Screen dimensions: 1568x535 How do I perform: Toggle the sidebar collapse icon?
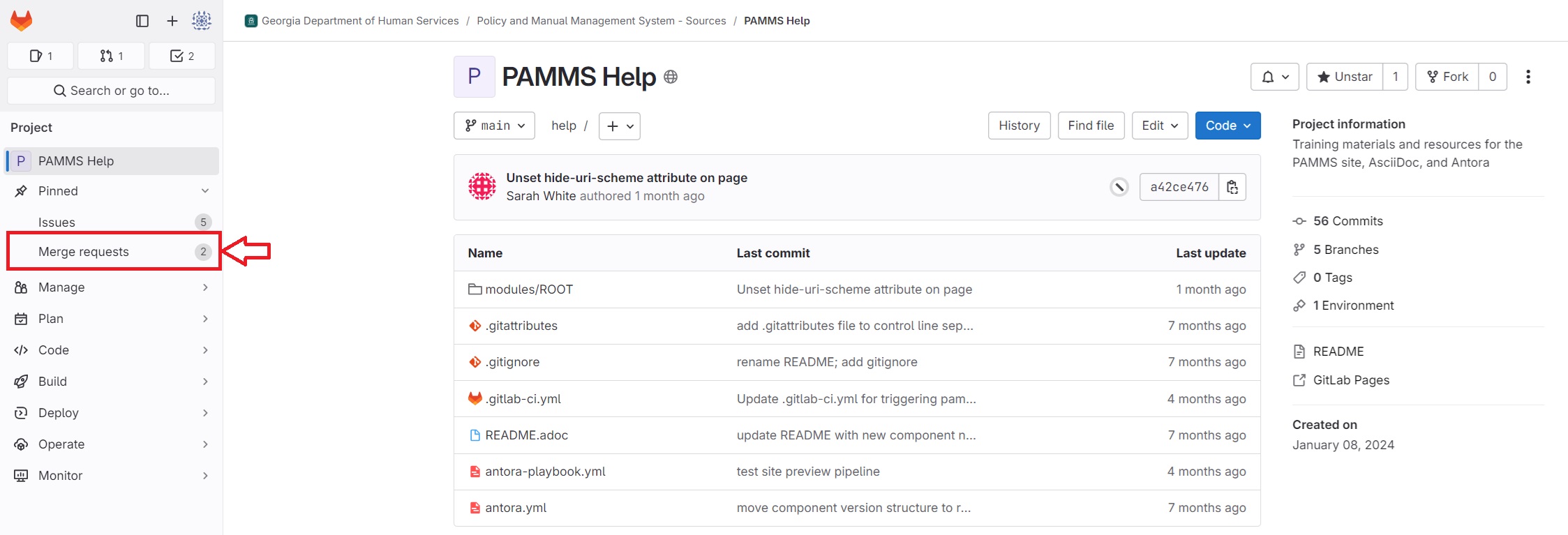point(142,21)
